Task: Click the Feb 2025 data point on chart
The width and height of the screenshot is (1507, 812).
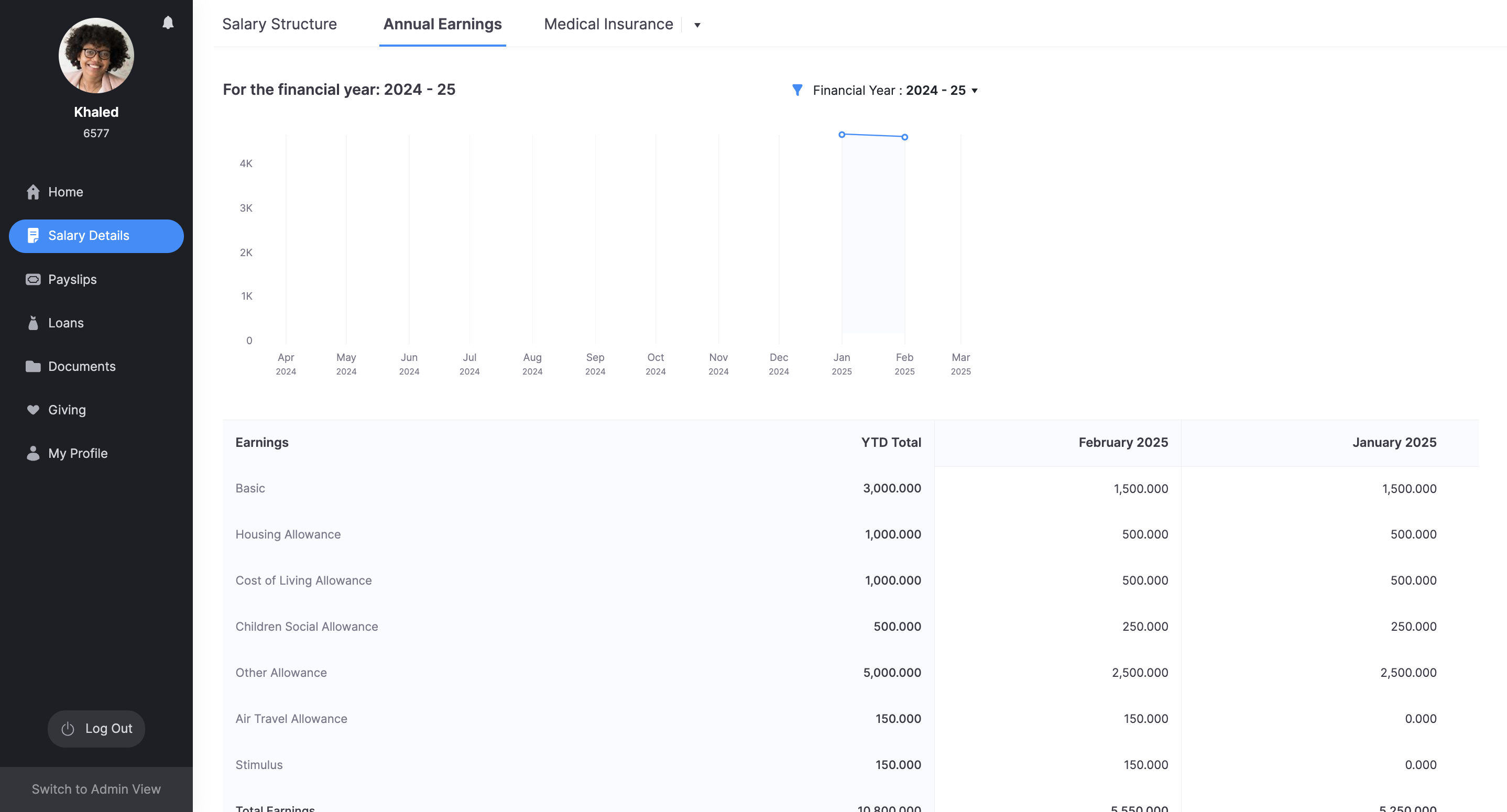Action: [904, 137]
